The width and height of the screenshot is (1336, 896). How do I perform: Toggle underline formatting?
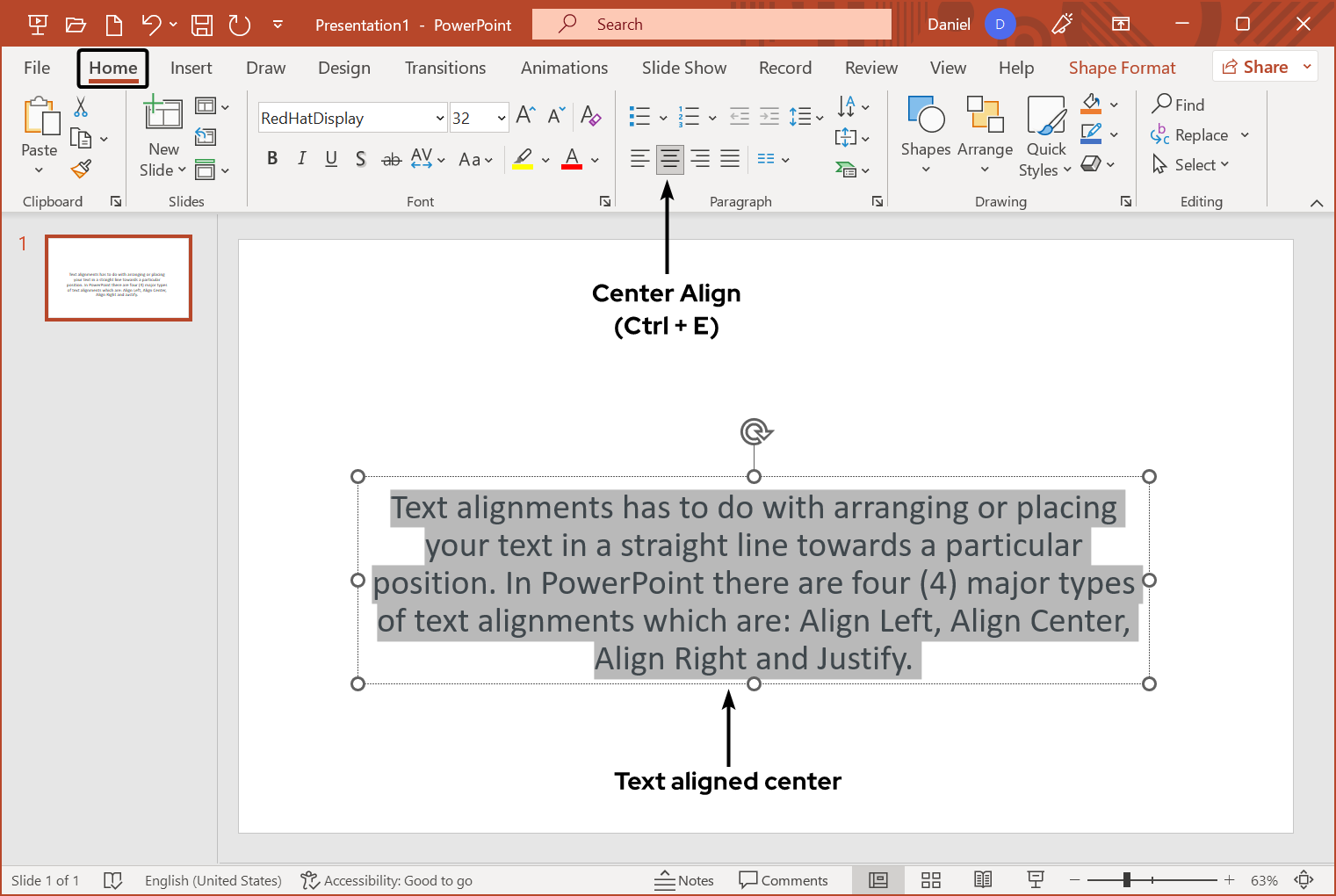tap(331, 159)
